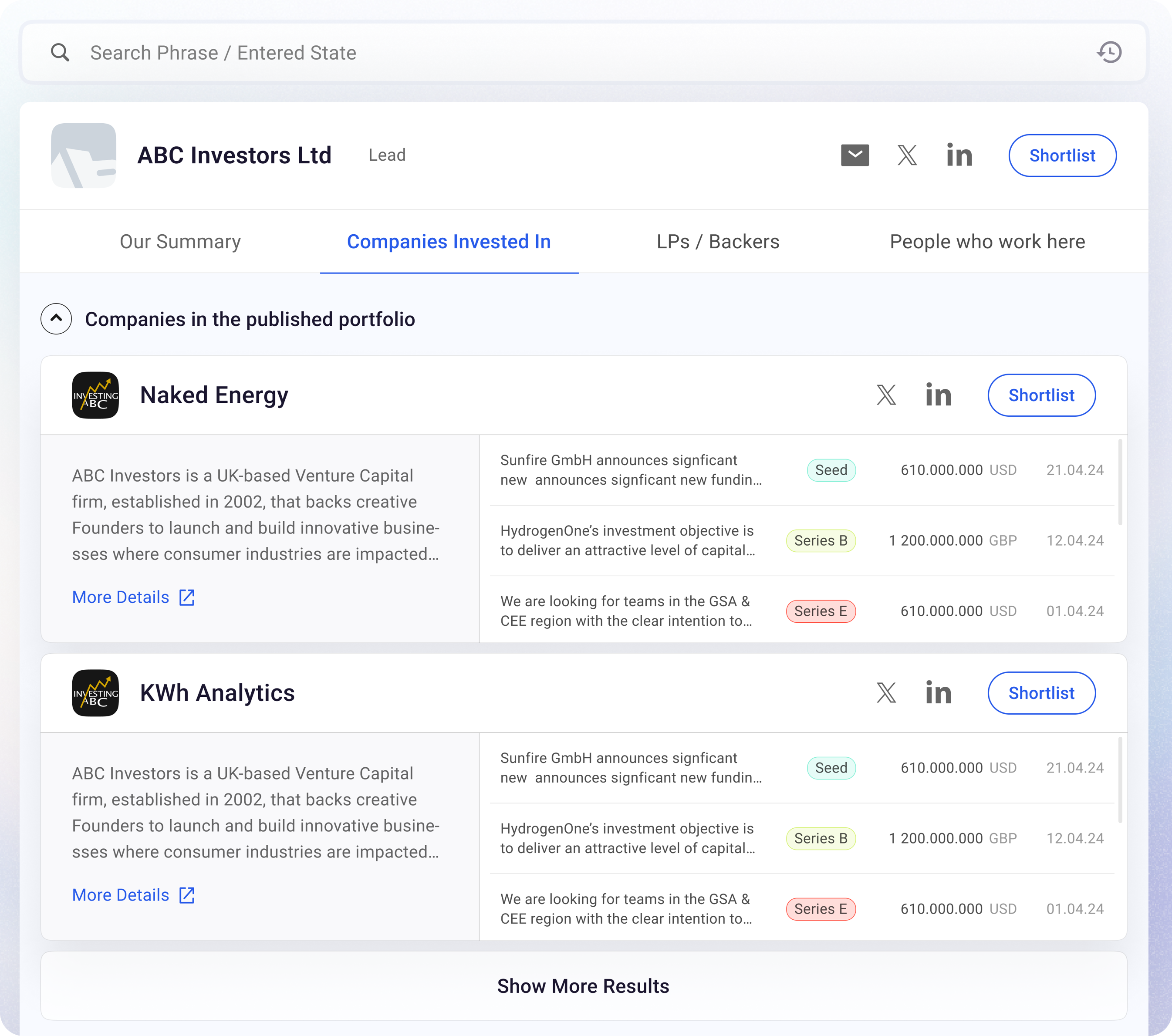
Task: Open ABC Investors Ltd X profile
Action: pos(907,155)
